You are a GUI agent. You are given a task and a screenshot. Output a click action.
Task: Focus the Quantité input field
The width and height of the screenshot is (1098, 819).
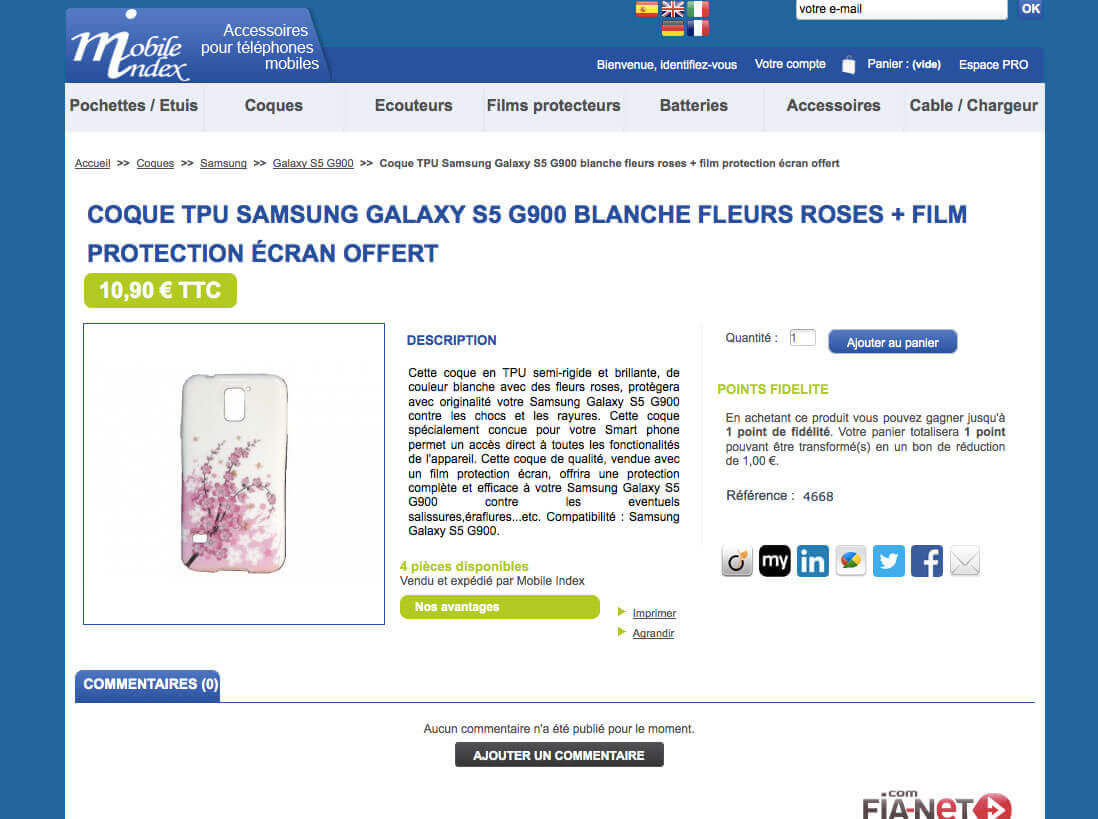pyautogui.click(x=802, y=337)
